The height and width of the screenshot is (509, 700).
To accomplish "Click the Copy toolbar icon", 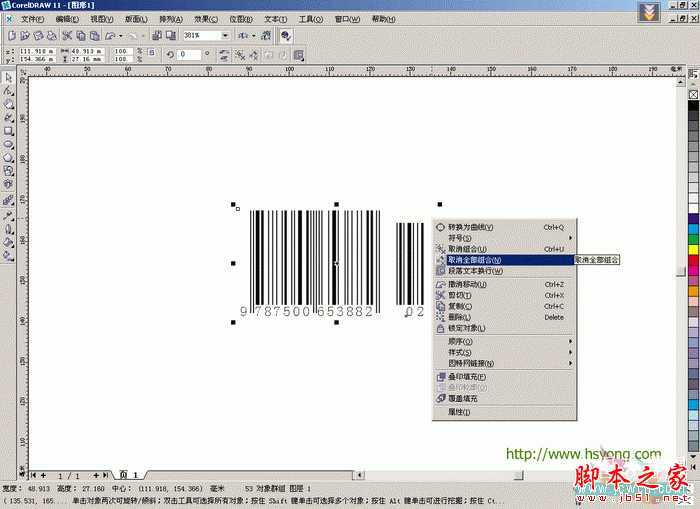I will point(81,35).
